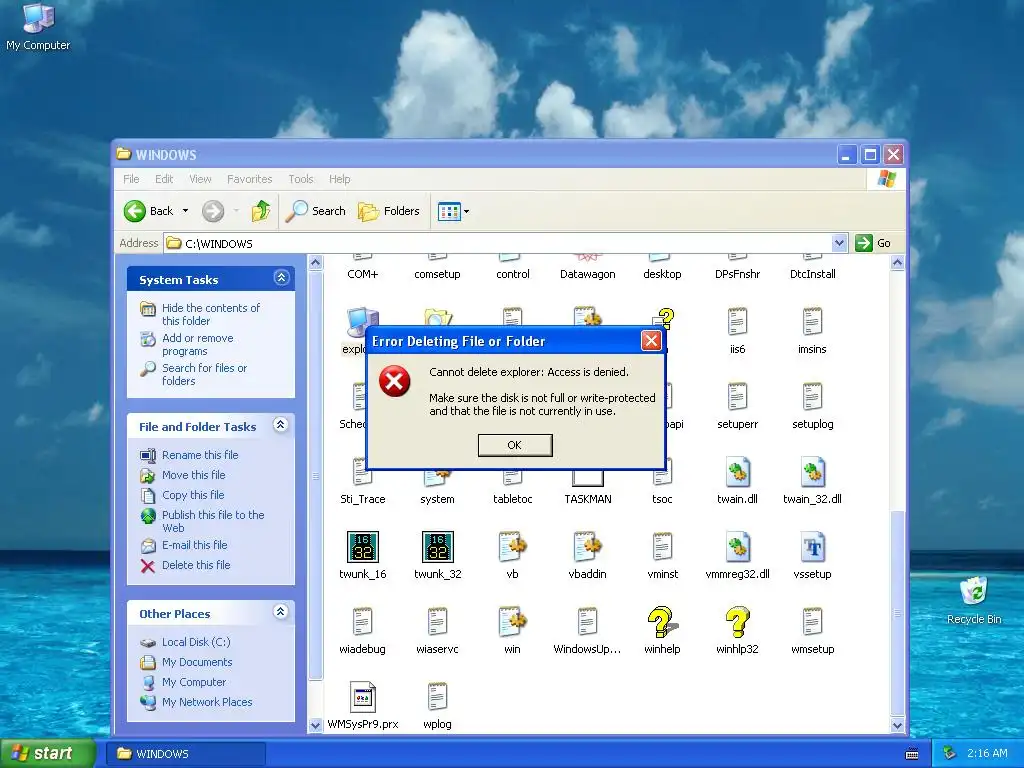Select the vssetup font file icon
Image resolution: width=1024 pixels, height=768 pixels.
click(x=812, y=547)
